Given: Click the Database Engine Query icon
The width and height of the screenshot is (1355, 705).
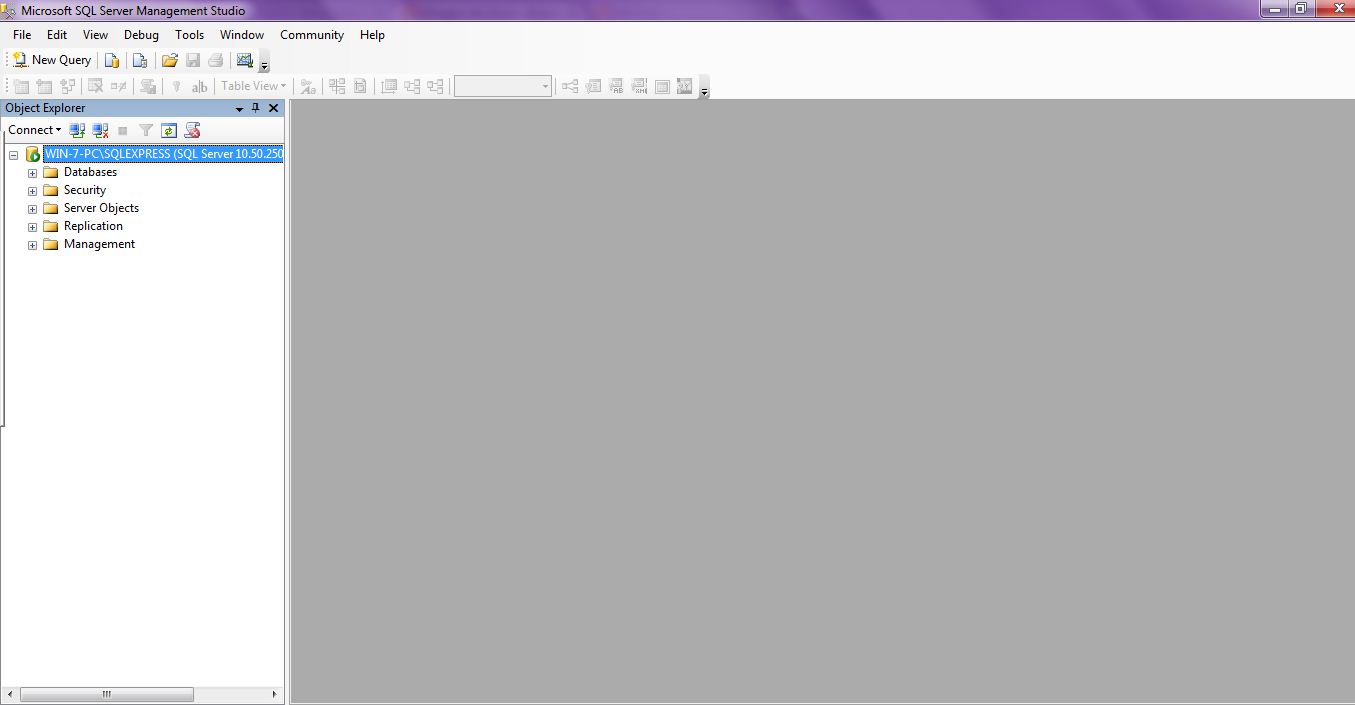Looking at the screenshot, I should tap(113, 60).
